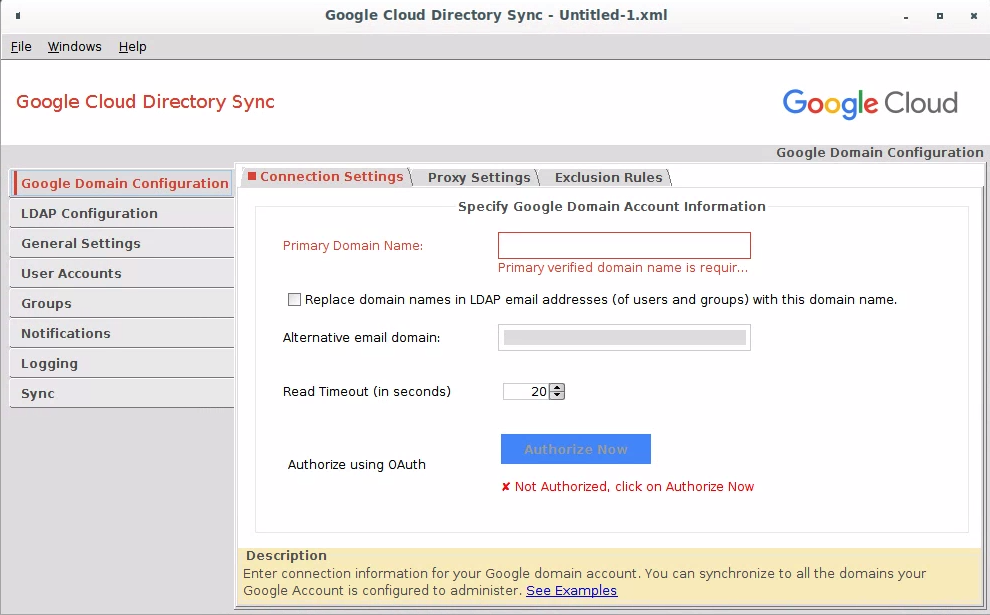Open the Notifications section
This screenshot has height=615, width=990.
tap(65, 333)
